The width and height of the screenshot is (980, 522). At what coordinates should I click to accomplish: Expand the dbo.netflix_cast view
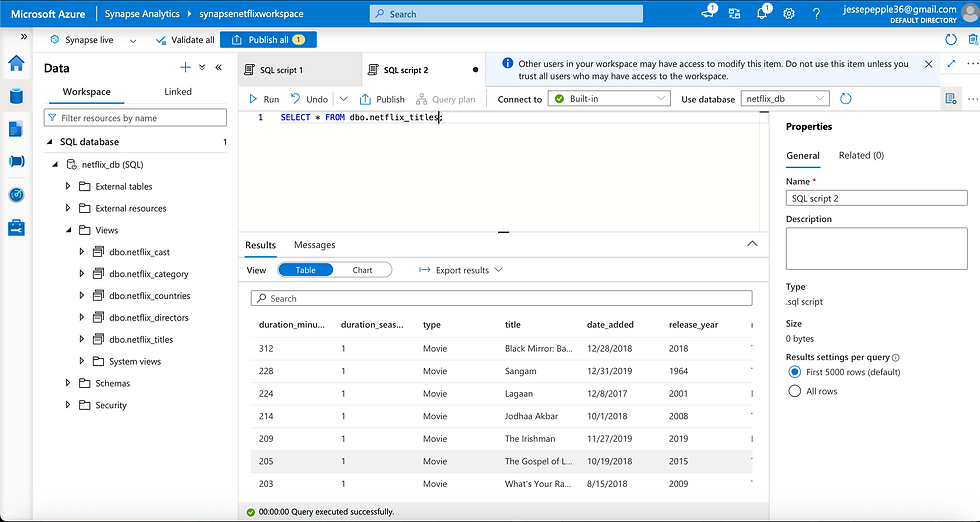(82, 252)
